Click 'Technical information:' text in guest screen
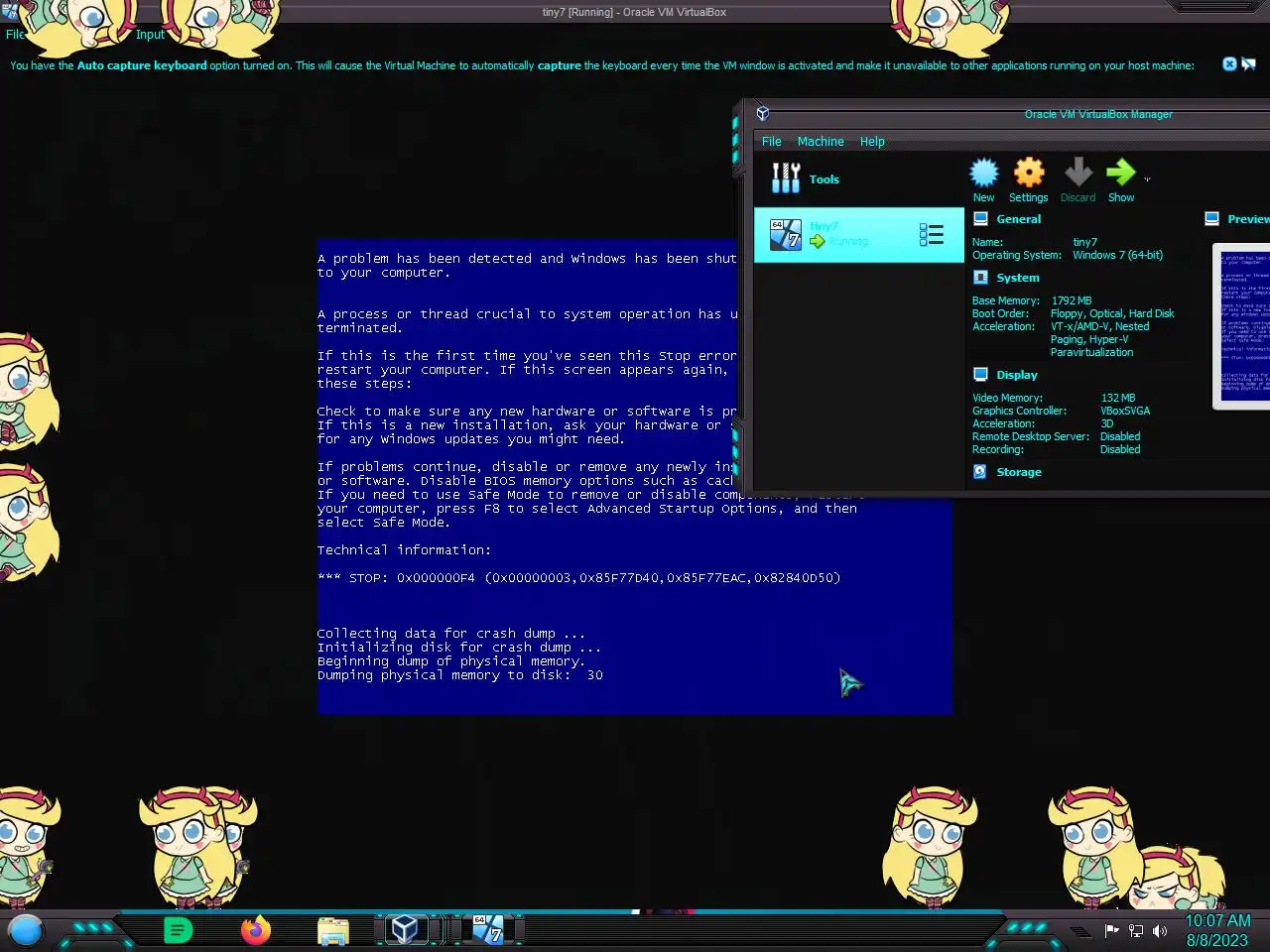This screenshot has height=952, width=1270. (404, 550)
